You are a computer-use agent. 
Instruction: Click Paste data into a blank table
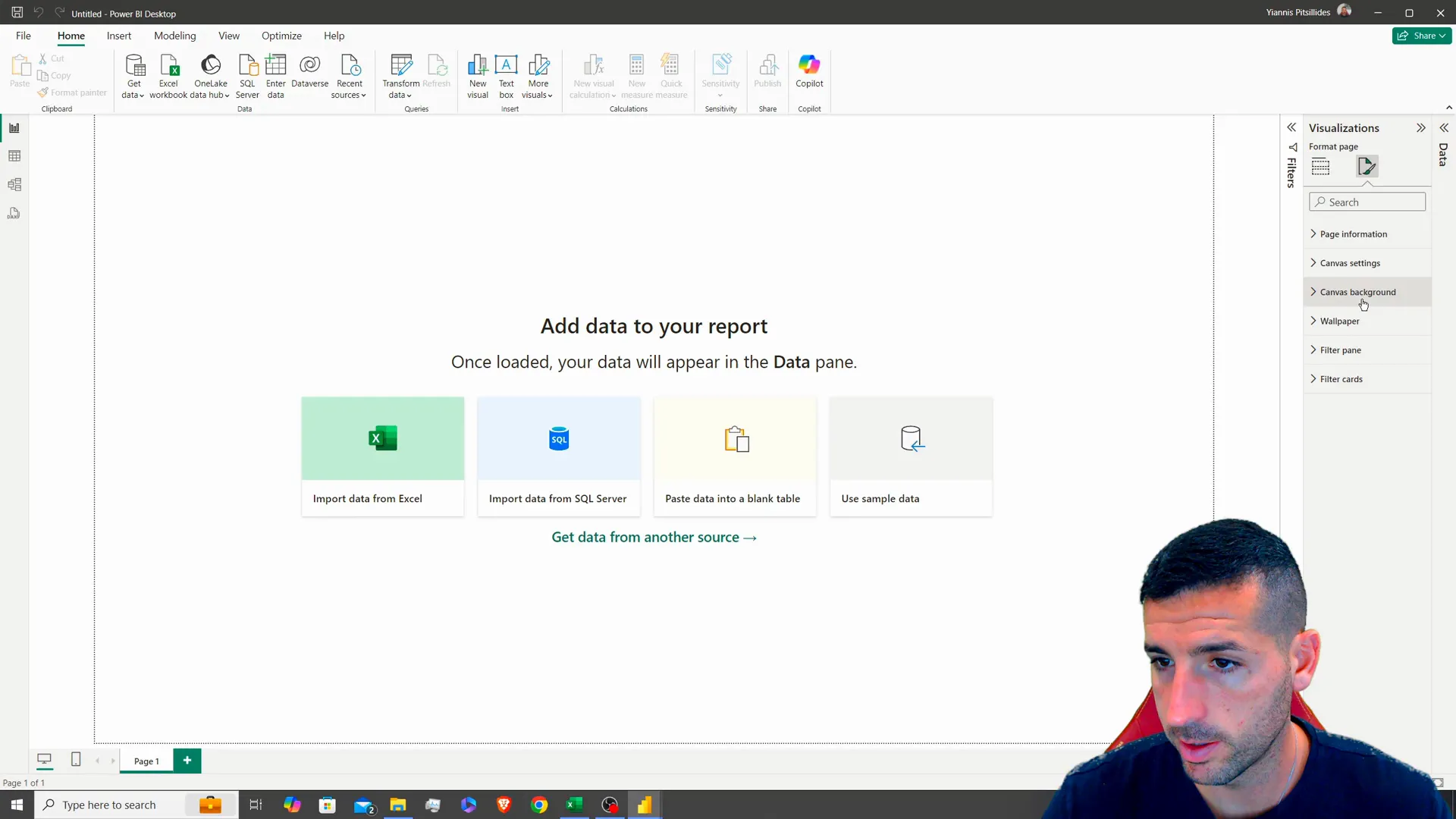[735, 457]
